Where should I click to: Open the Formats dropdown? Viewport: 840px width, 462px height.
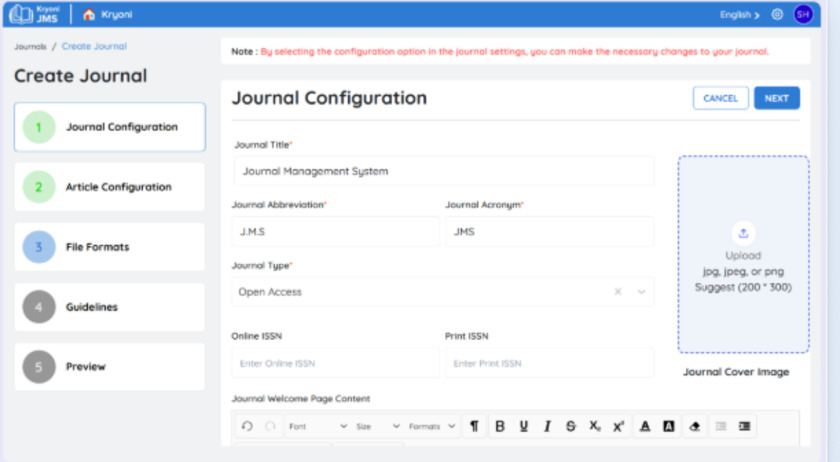[x=432, y=426]
